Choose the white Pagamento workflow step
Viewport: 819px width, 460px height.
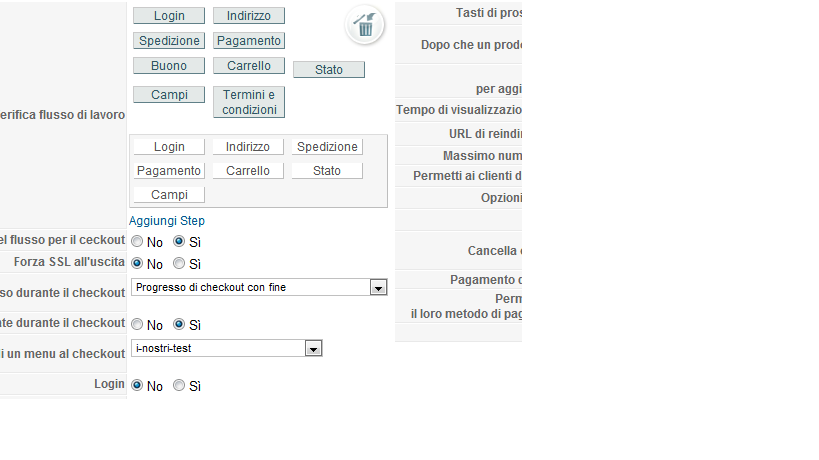tap(169, 171)
